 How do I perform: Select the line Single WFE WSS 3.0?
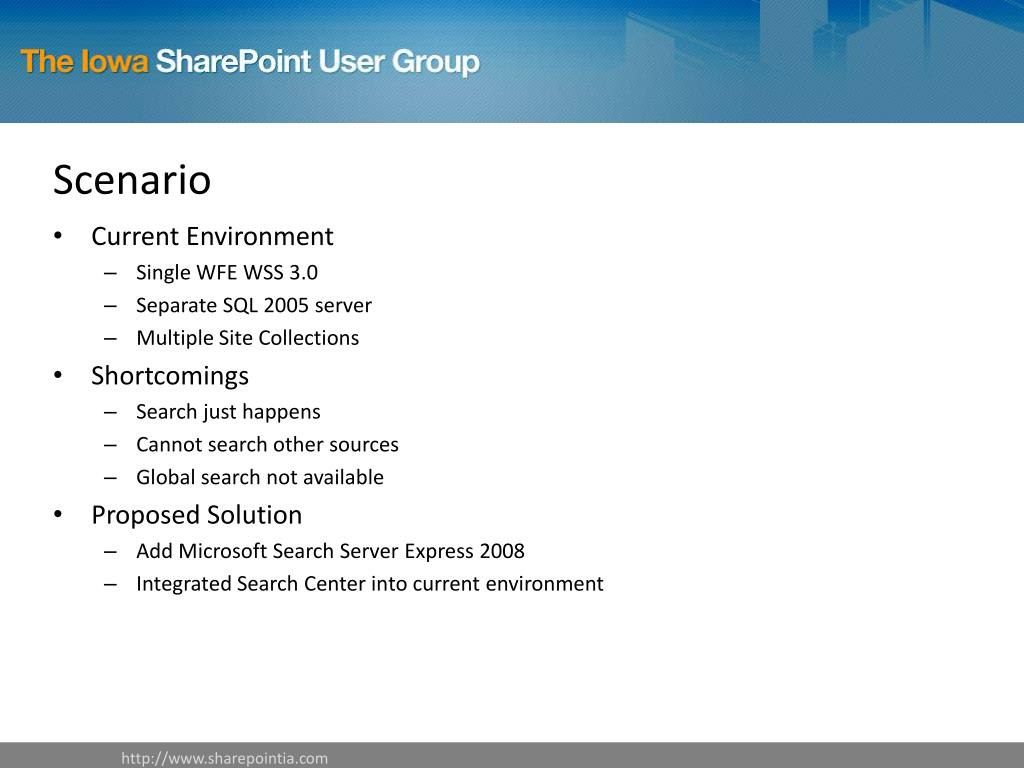227,272
